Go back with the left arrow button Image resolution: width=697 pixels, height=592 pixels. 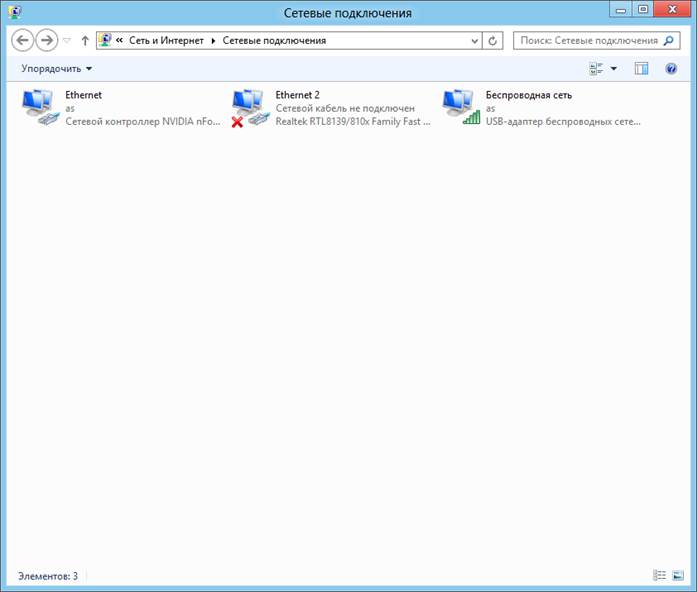[22, 40]
